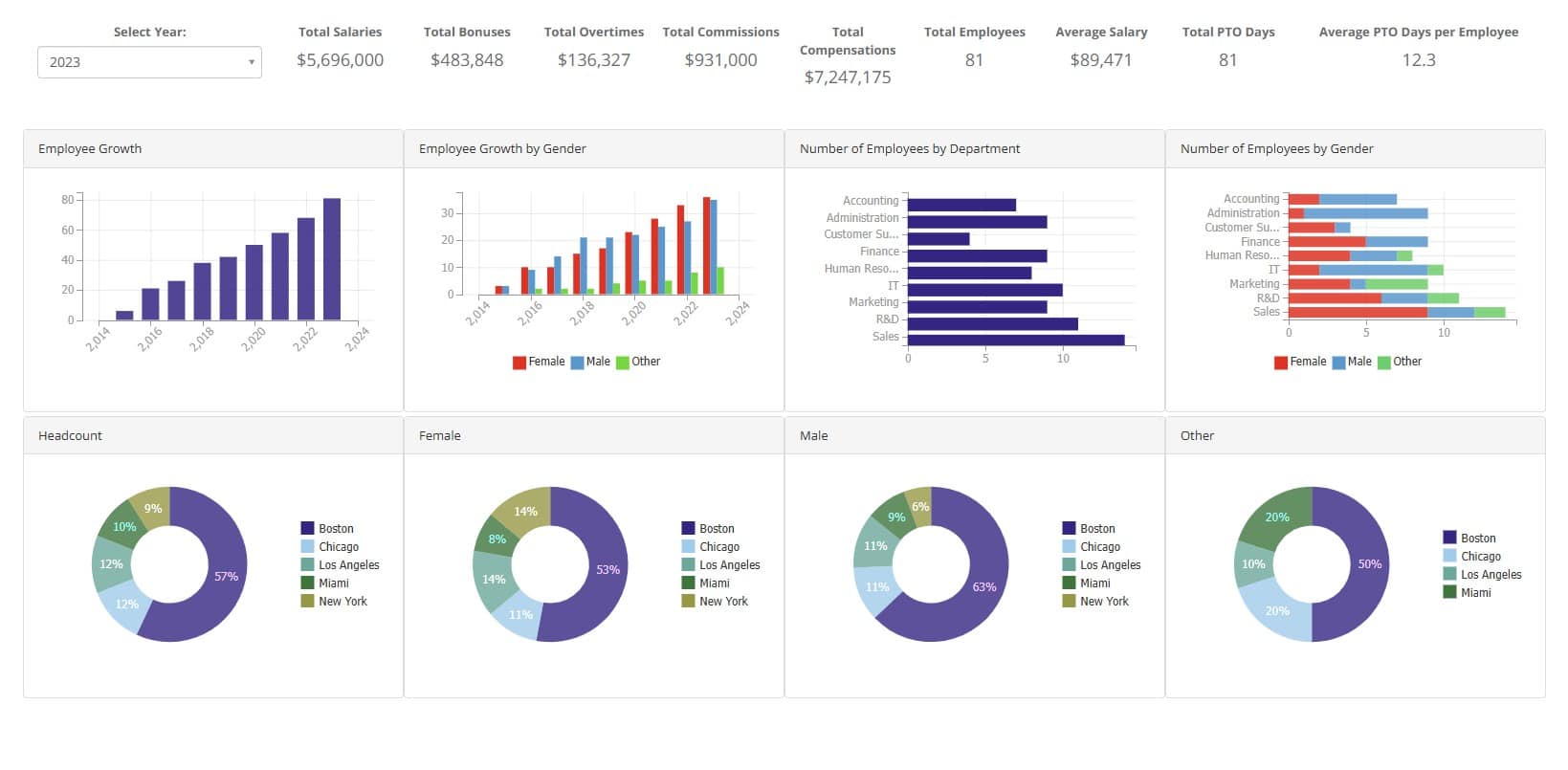Toggle New York legend in Female chart
Screen dimensions: 1568x770
pos(715,601)
